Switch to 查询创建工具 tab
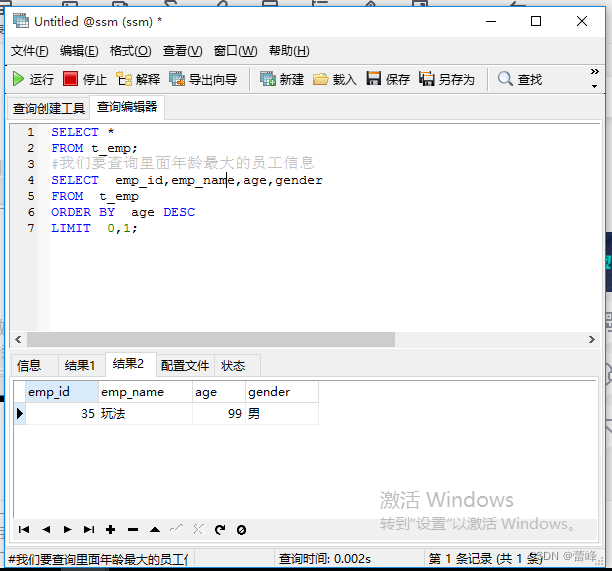The height and width of the screenshot is (571, 612). [x=49, y=108]
